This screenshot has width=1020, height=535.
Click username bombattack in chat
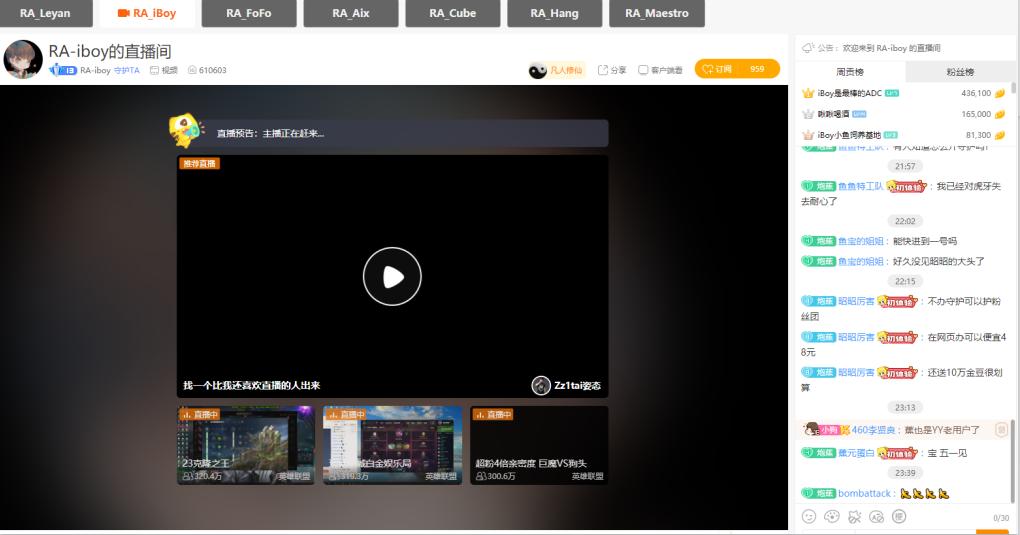864,493
